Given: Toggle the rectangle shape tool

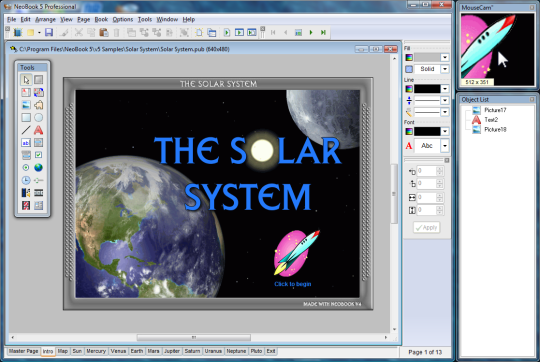Looking at the screenshot, I should [26, 117].
